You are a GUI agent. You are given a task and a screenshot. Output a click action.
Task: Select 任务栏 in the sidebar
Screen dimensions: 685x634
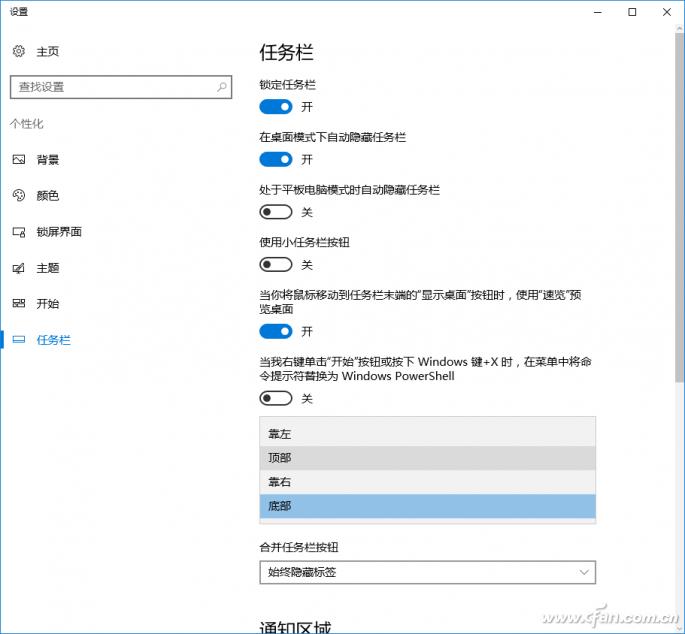coord(53,340)
